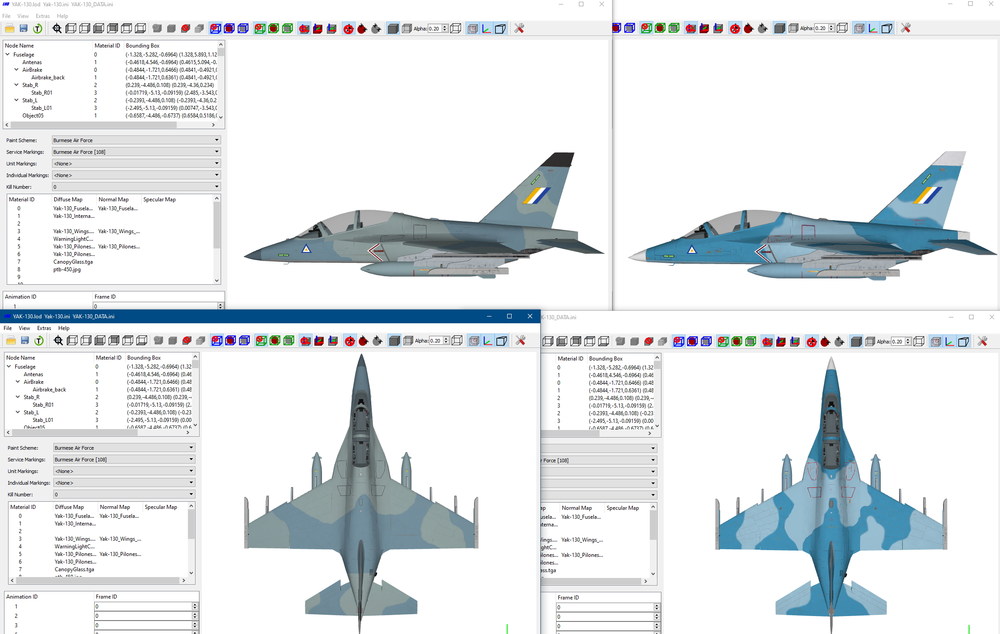Click green-framed red cube icon in active window

tap(275, 341)
